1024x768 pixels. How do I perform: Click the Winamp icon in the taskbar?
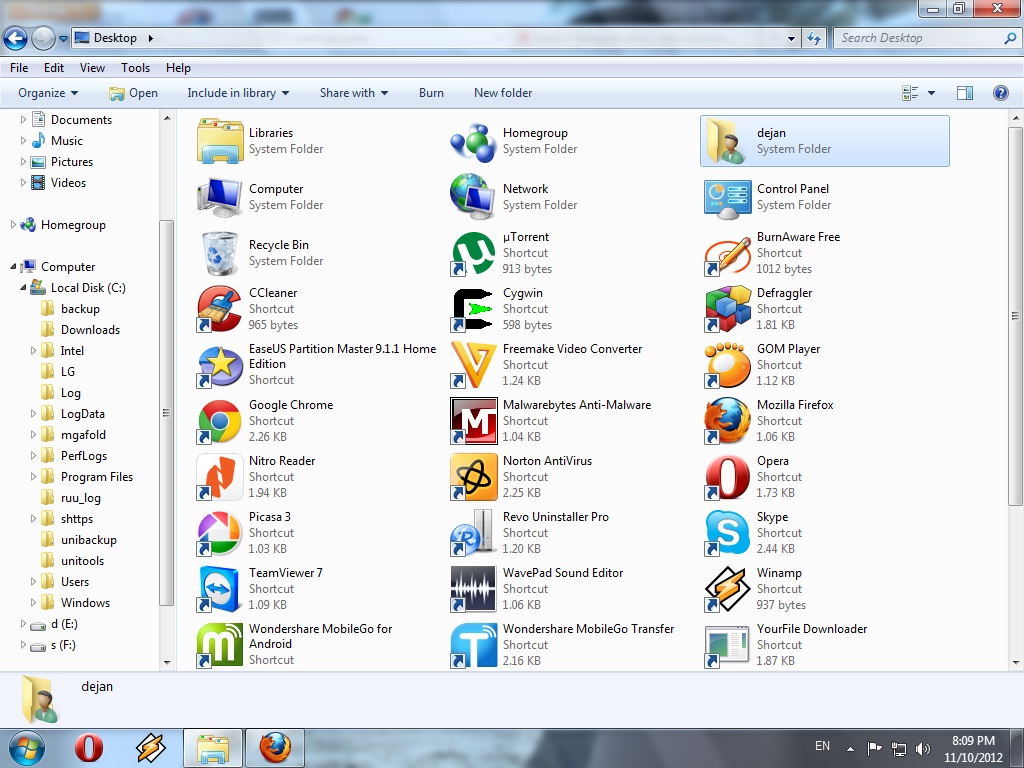click(x=151, y=747)
